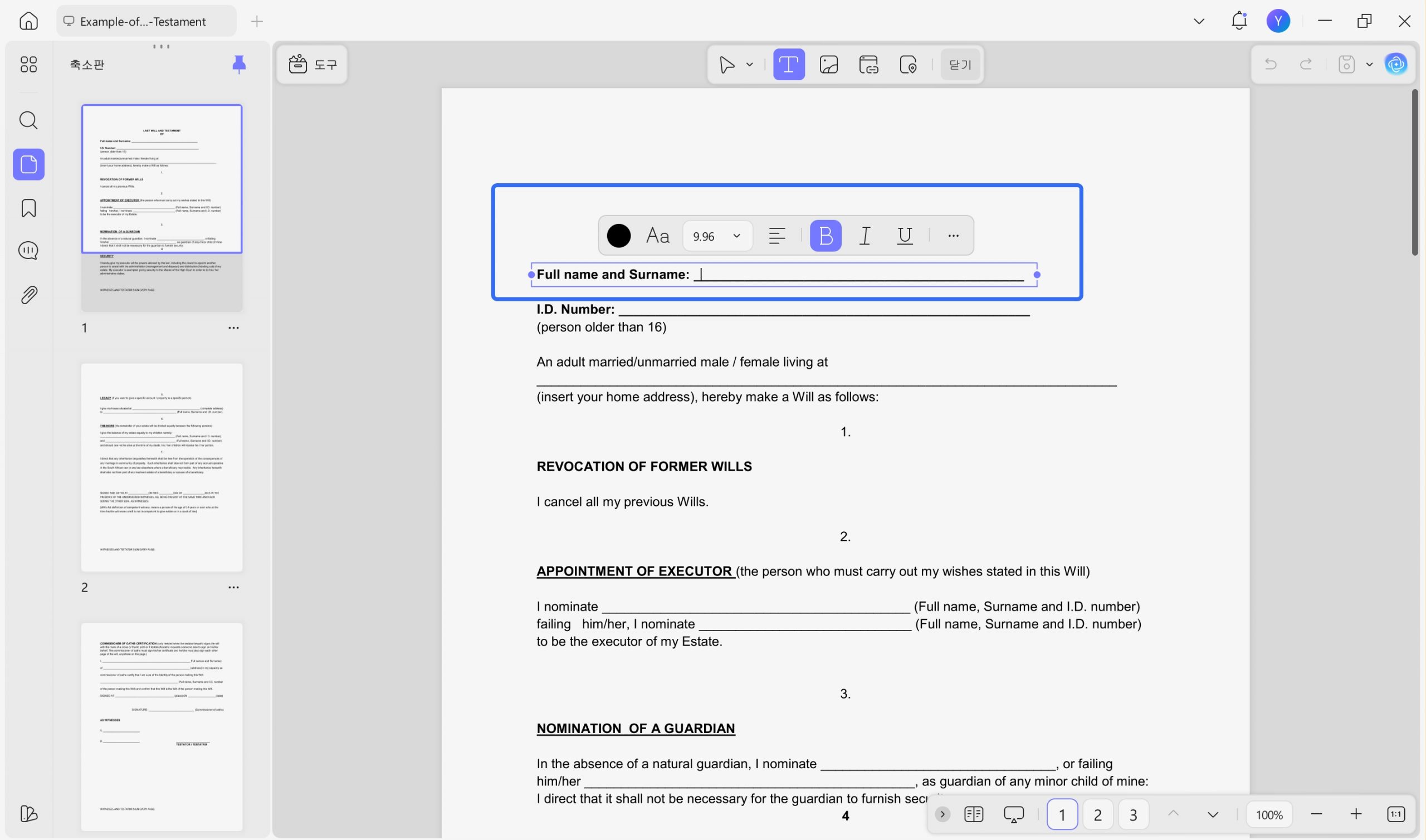Open the comments panel icon
The image size is (1426, 840).
tap(28, 250)
